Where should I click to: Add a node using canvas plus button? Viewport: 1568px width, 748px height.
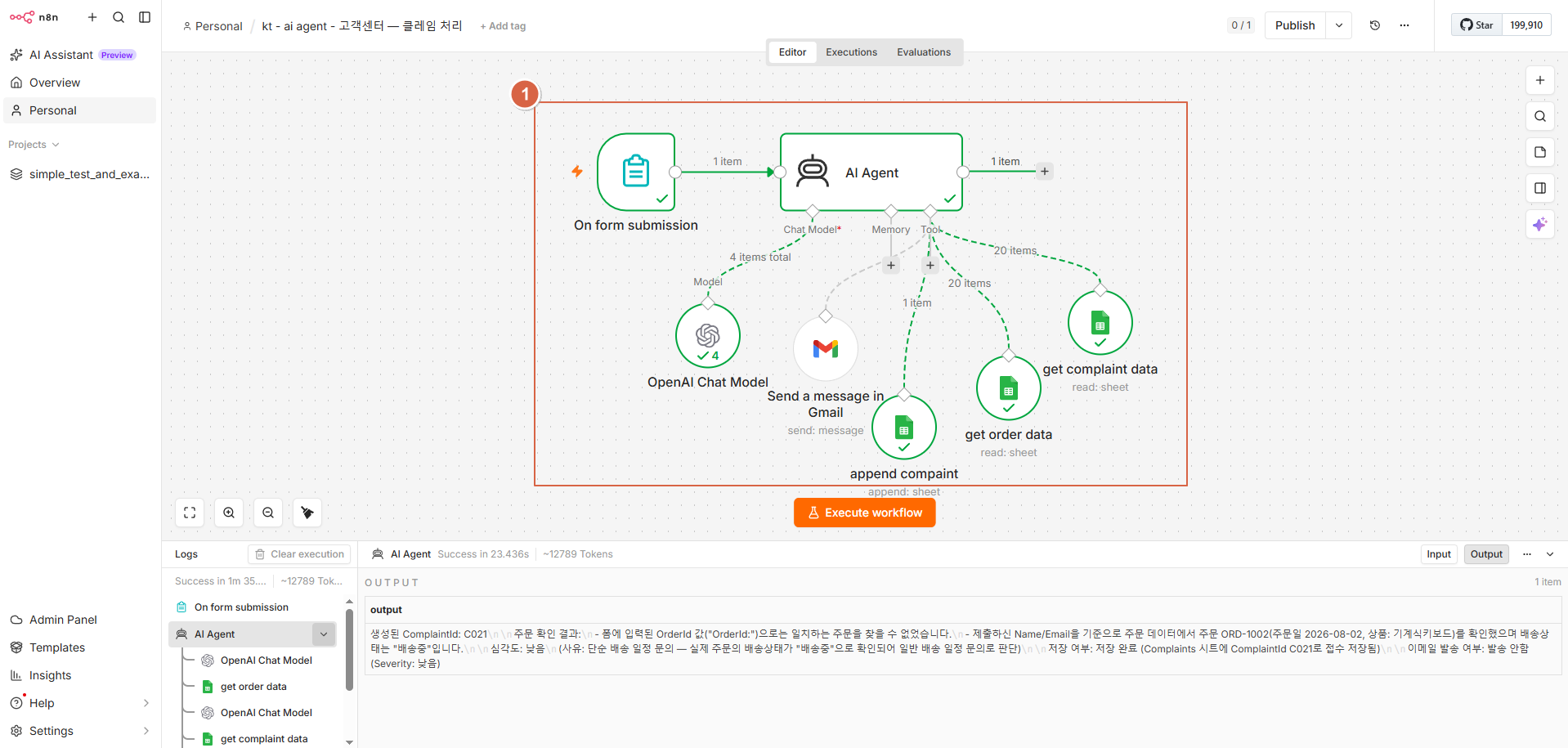click(1540, 80)
